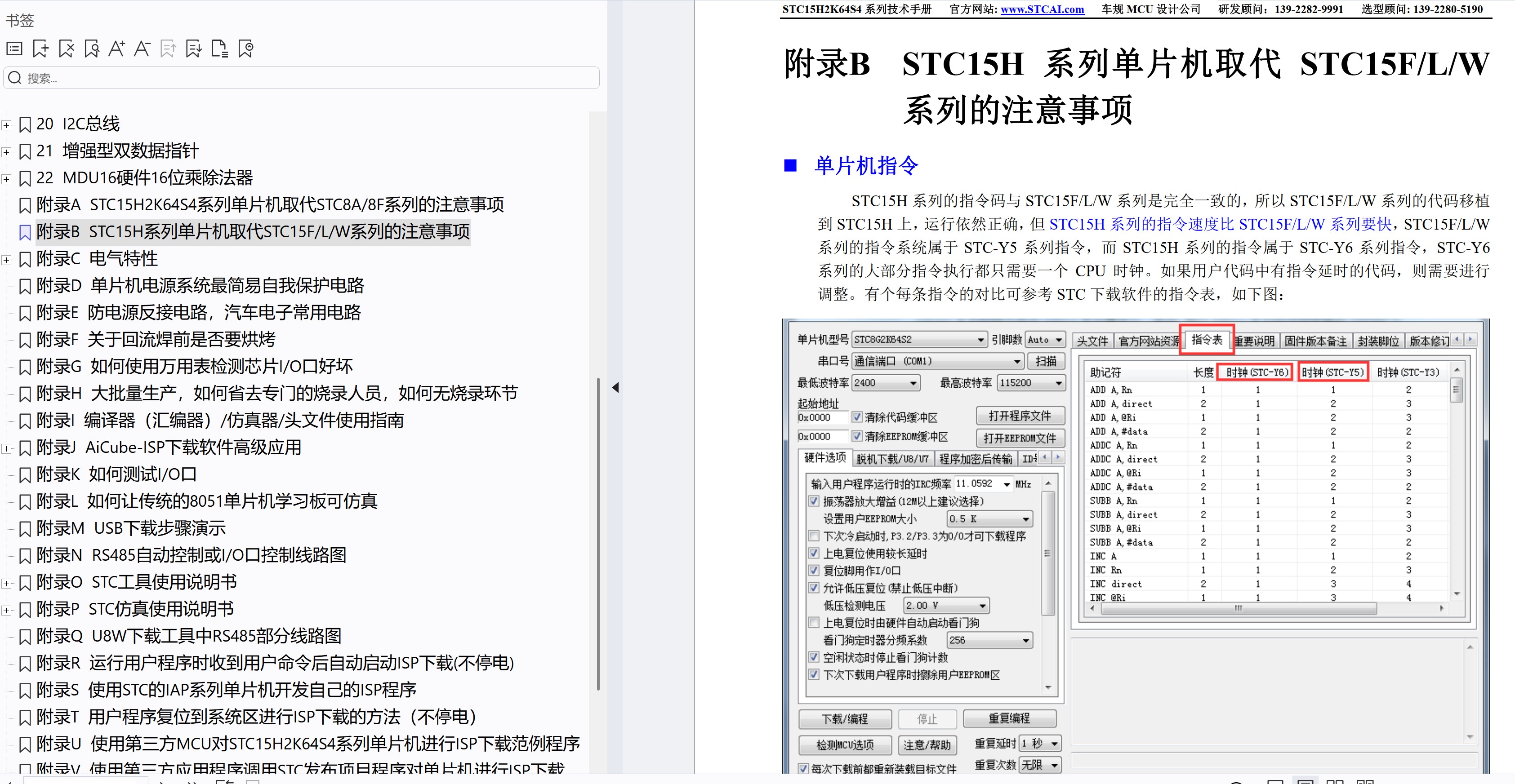
Task: Enable 上电复位时由硬件自动启动看门狗 checkbox
Action: tap(814, 622)
